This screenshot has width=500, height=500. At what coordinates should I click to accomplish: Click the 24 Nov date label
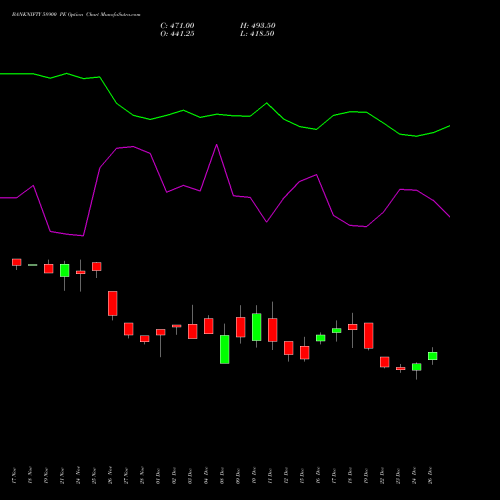tap(78, 476)
